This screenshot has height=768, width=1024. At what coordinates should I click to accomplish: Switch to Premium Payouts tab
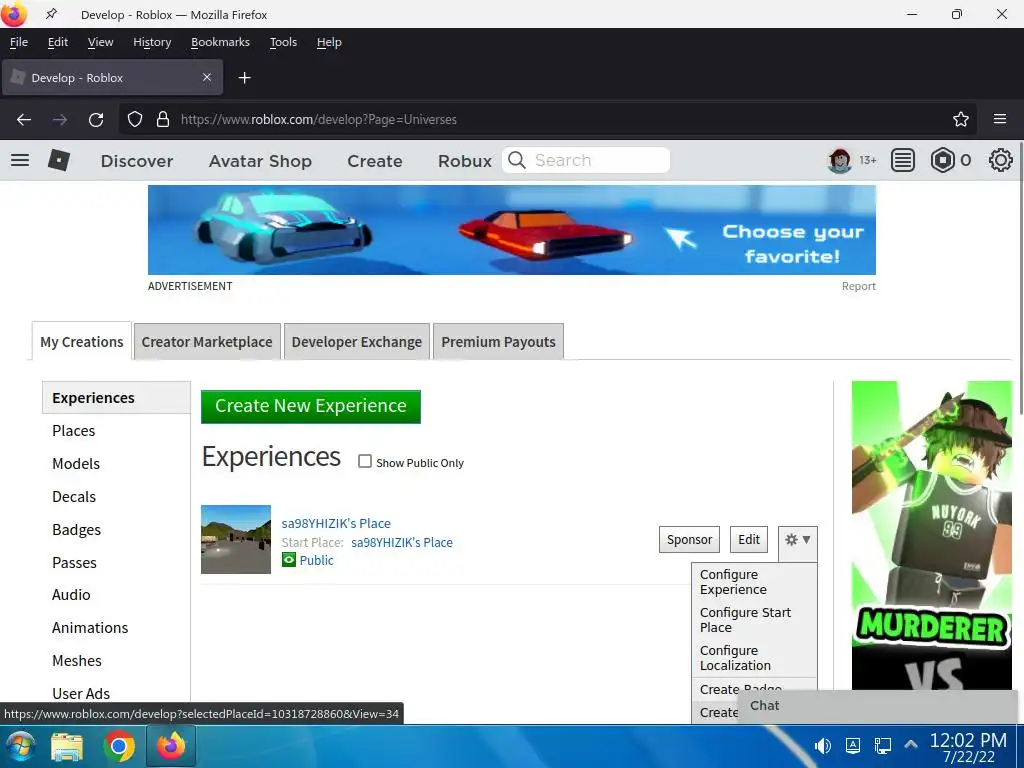(x=498, y=342)
